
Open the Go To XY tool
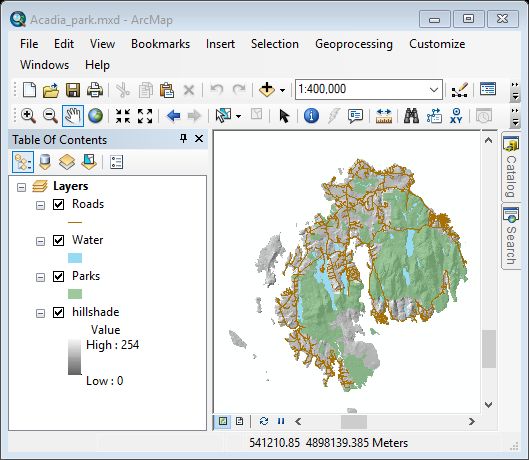coord(456,116)
